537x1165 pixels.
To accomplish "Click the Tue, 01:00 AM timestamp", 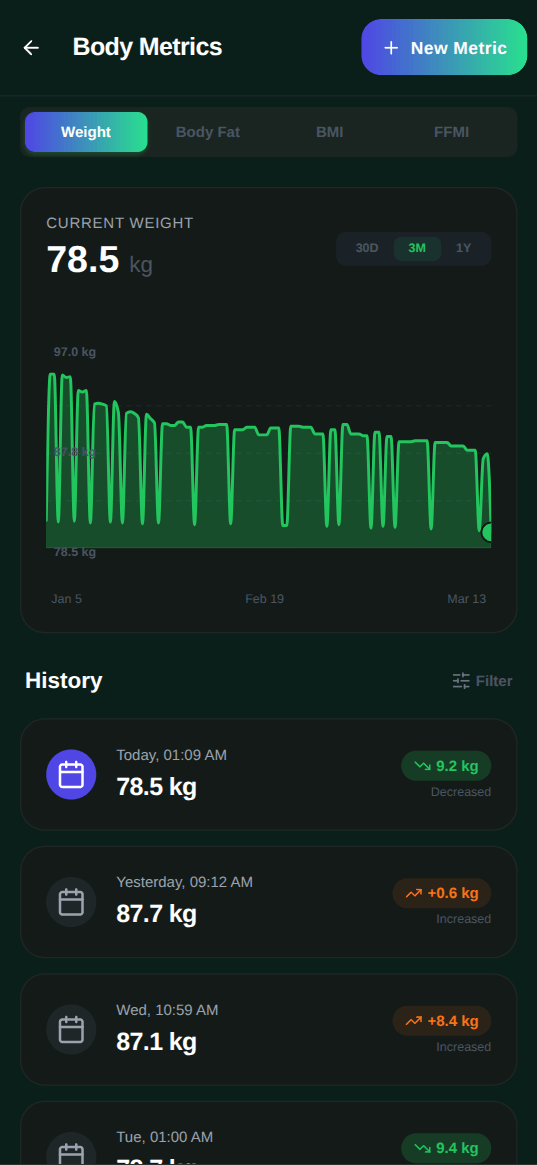I will 165,1137.
